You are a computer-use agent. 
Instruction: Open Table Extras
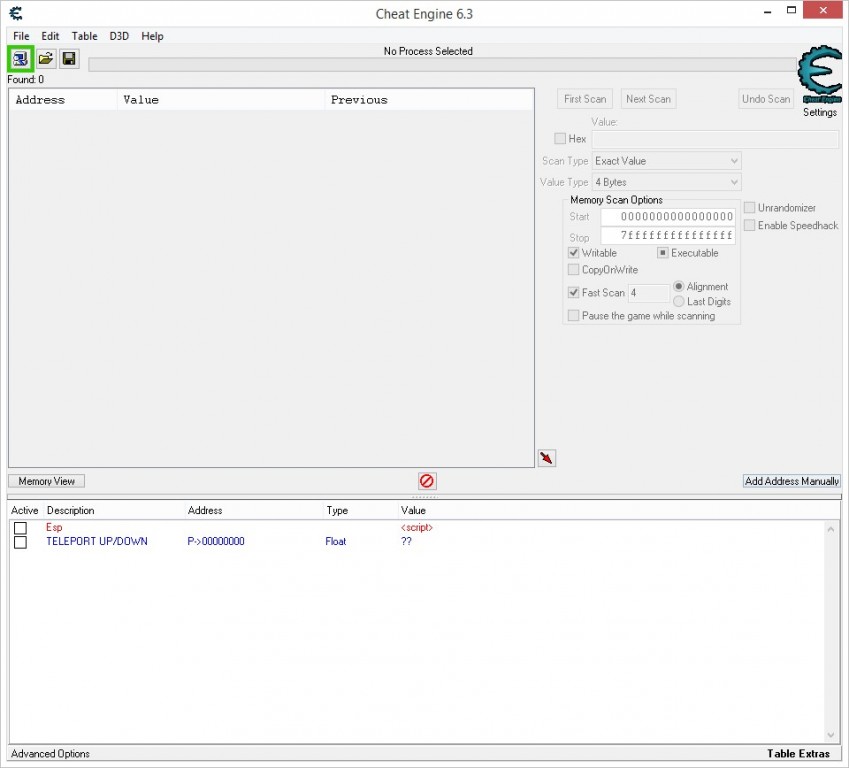pyautogui.click(x=798, y=753)
